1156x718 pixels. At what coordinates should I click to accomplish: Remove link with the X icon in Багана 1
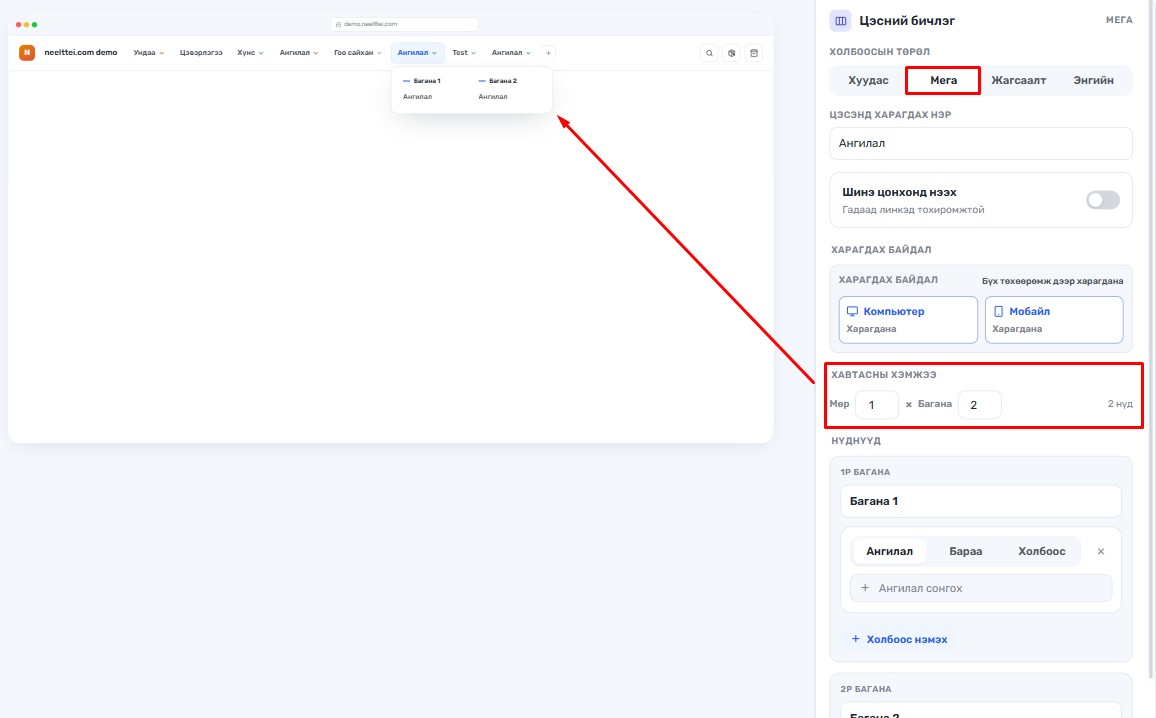click(x=1101, y=551)
